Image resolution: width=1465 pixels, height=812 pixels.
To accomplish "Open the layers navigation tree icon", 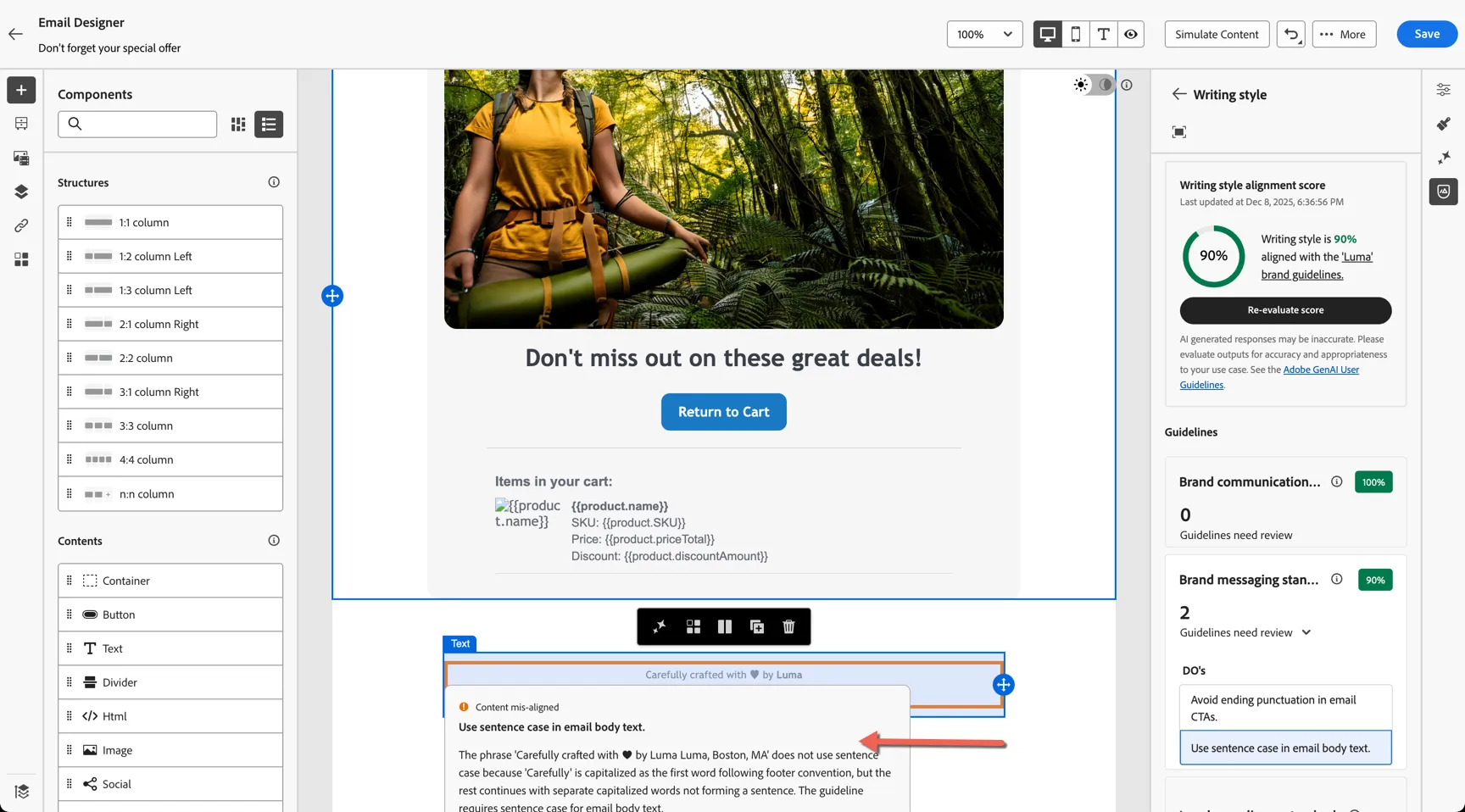I will tap(21, 192).
